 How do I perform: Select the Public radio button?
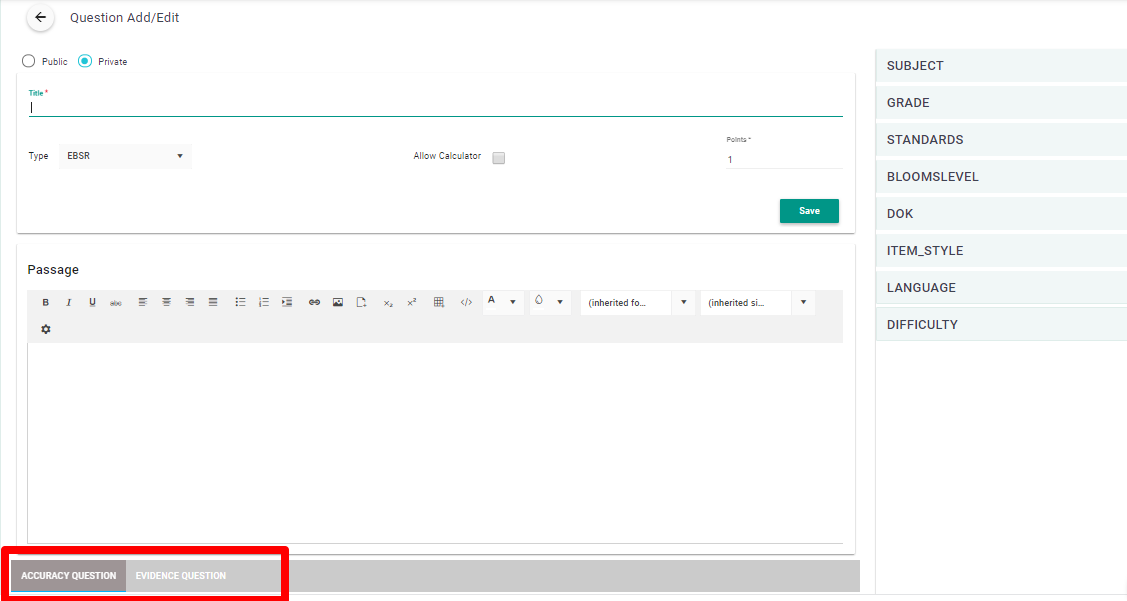pyautogui.click(x=28, y=61)
